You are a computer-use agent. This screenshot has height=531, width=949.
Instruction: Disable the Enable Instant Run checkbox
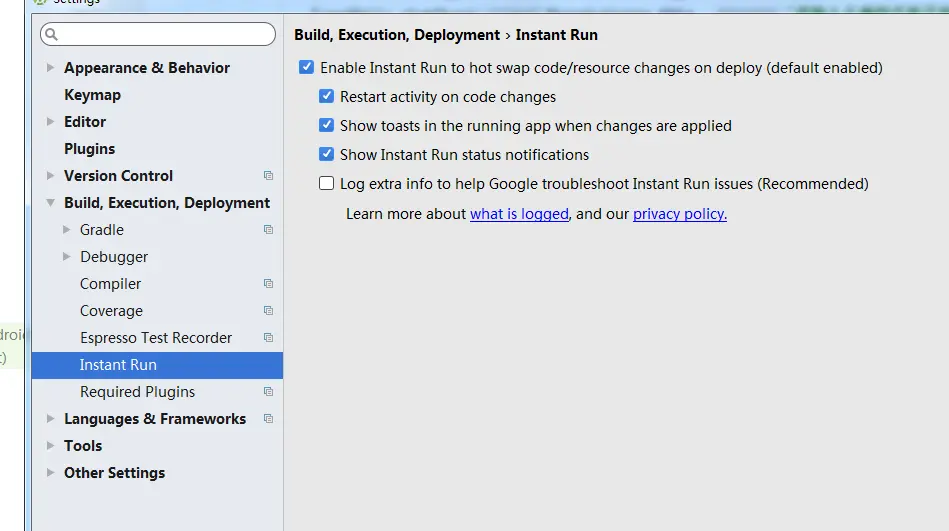(306, 68)
